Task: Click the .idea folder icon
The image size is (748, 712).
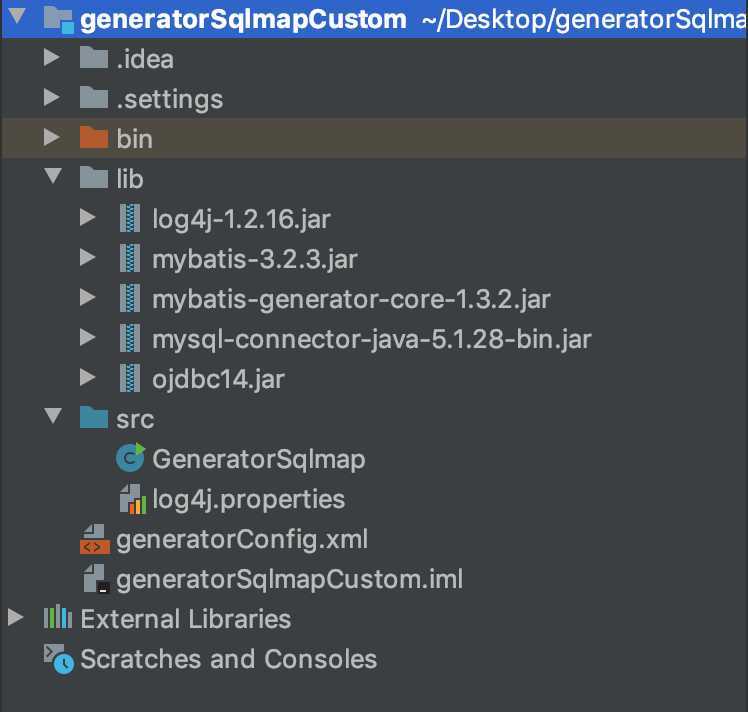Action: click(x=94, y=57)
